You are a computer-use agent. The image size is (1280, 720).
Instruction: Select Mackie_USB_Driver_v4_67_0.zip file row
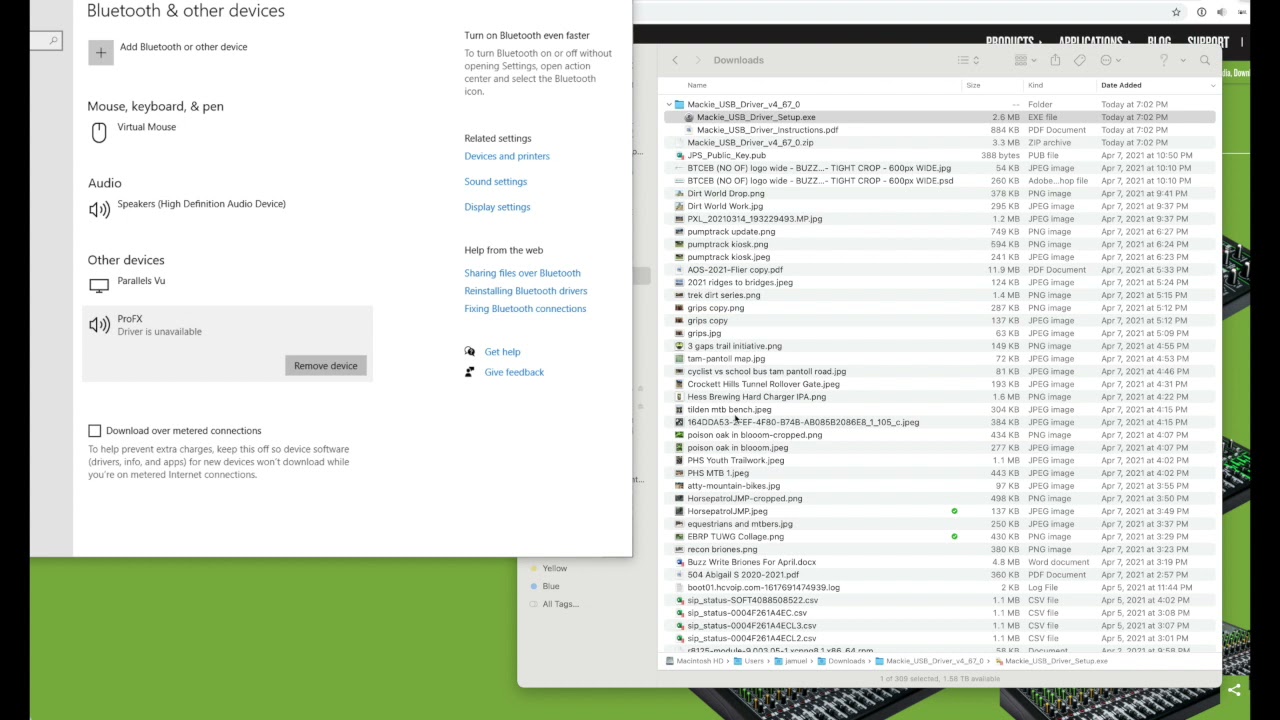pyautogui.click(x=940, y=143)
